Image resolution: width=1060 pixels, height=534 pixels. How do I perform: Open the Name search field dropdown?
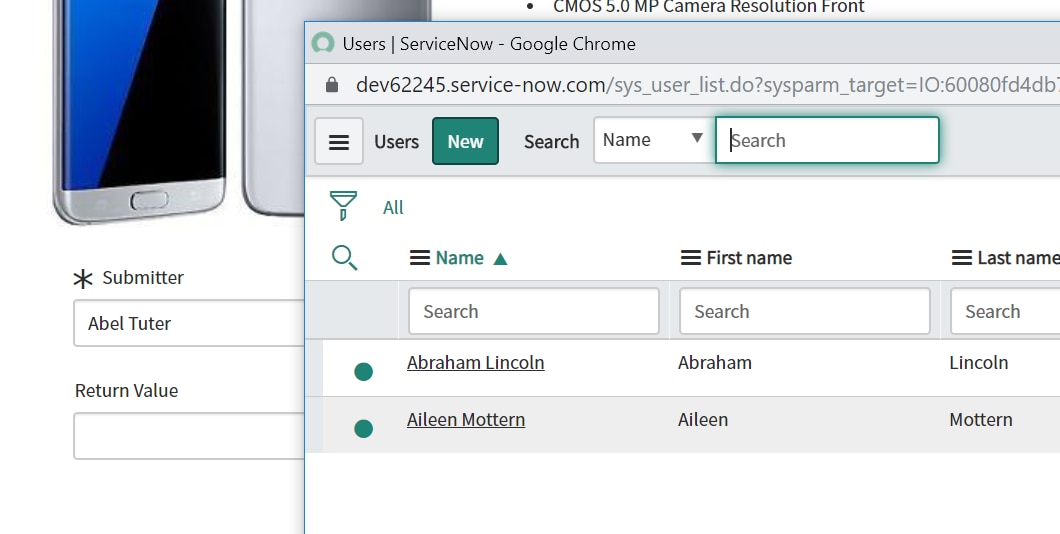[x=654, y=140]
